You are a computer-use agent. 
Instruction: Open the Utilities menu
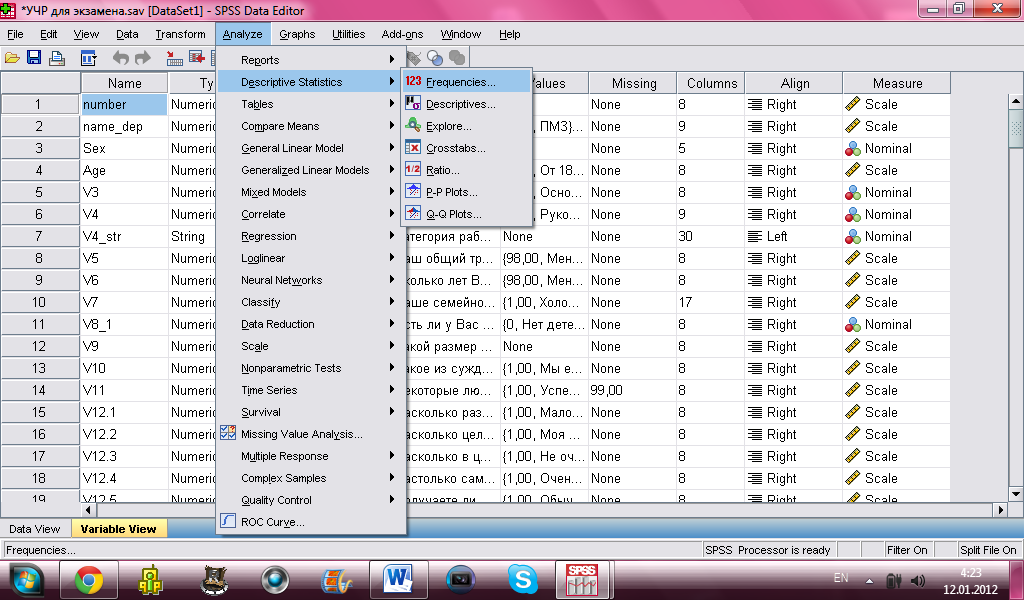coord(348,34)
